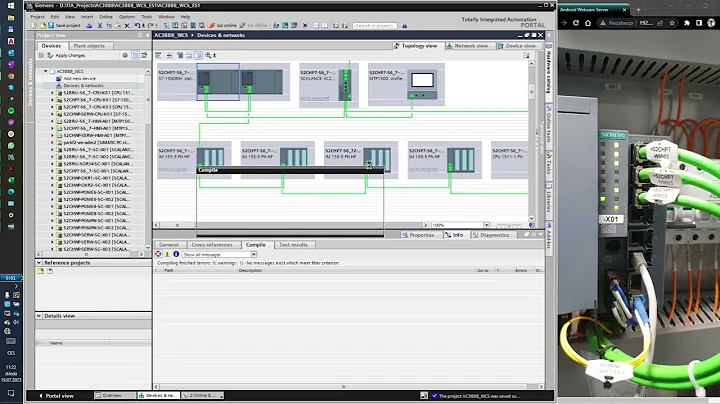Click green arrow icon in project tree toolbar

pyautogui.click(x=144, y=55)
